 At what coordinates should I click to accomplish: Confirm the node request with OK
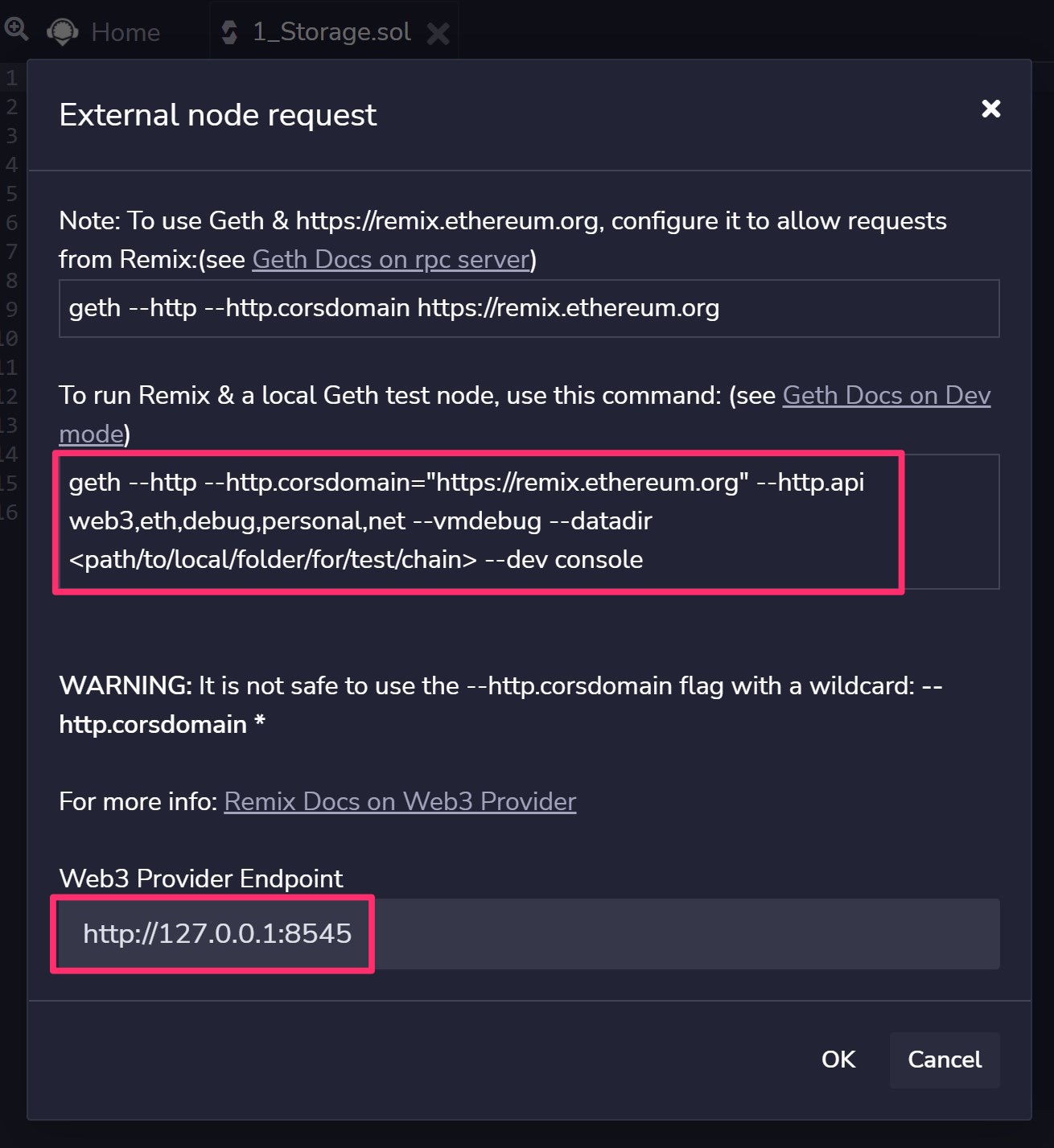tap(838, 1060)
